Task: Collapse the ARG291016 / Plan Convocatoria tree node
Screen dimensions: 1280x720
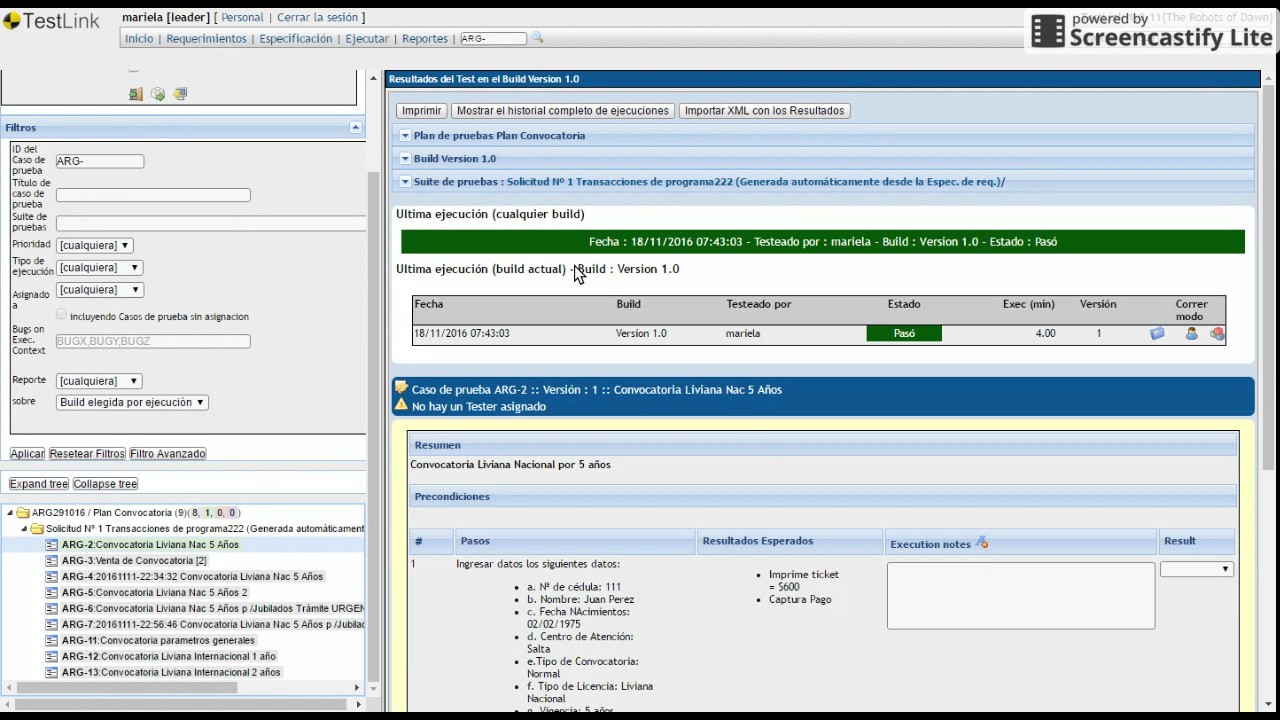Action: [10, 513]
